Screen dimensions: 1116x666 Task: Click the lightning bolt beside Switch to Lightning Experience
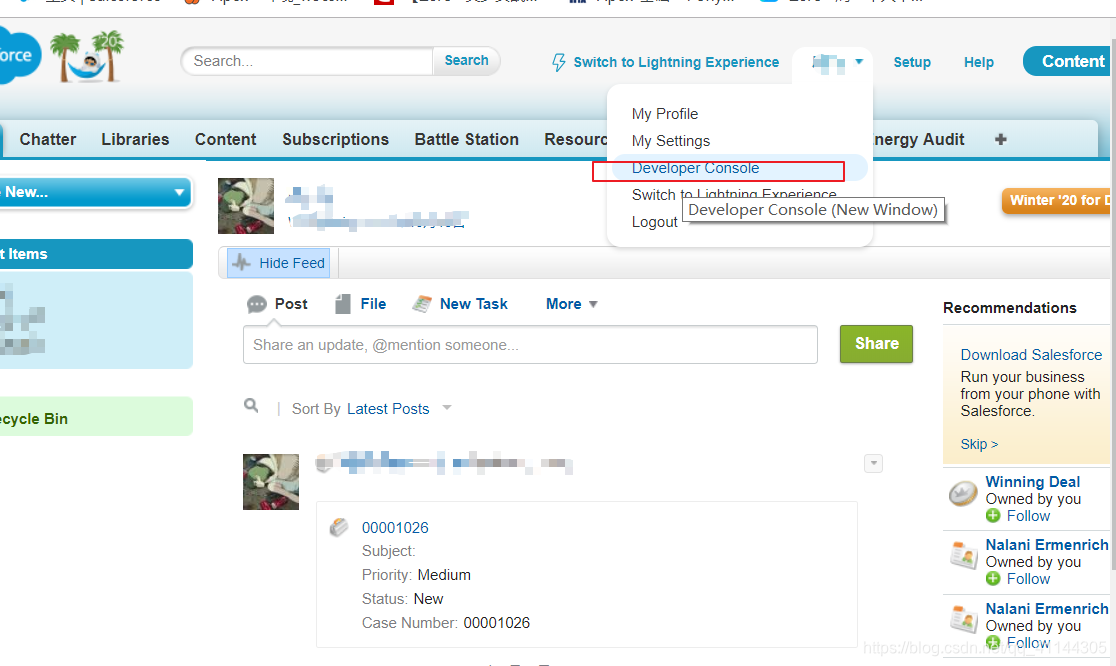[x=557, y=62]
